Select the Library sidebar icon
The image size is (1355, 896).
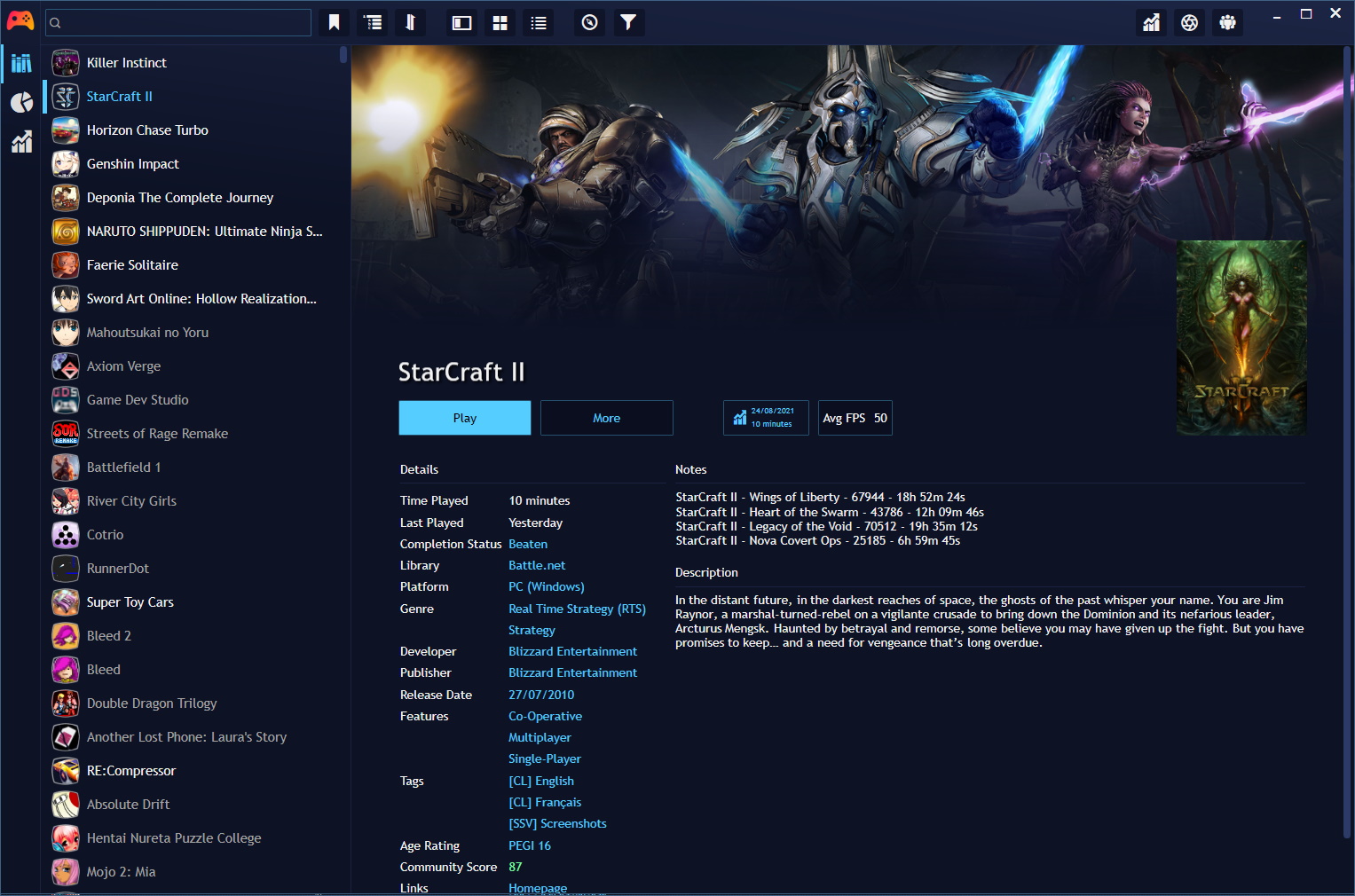[x=21, y=63]
